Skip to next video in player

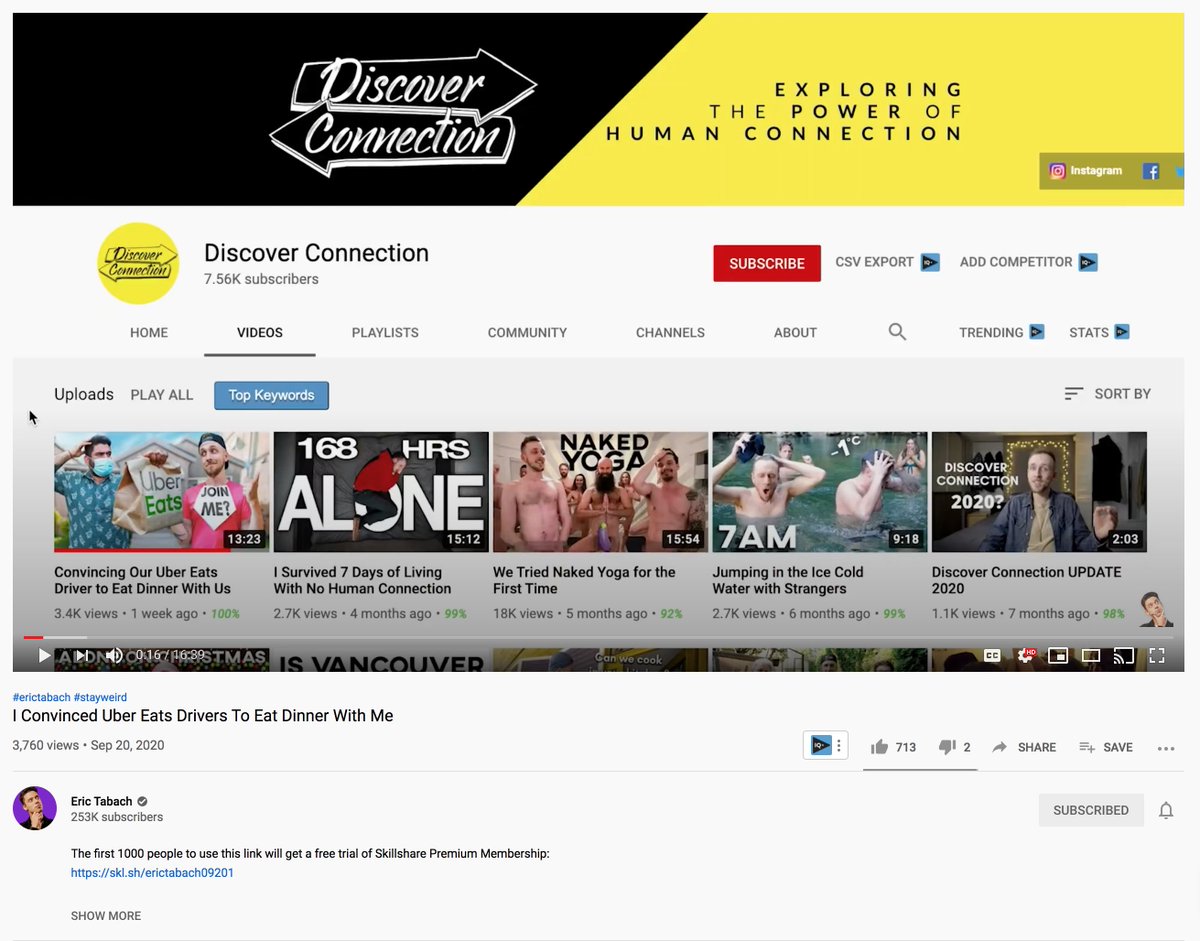tap(83, 656)
